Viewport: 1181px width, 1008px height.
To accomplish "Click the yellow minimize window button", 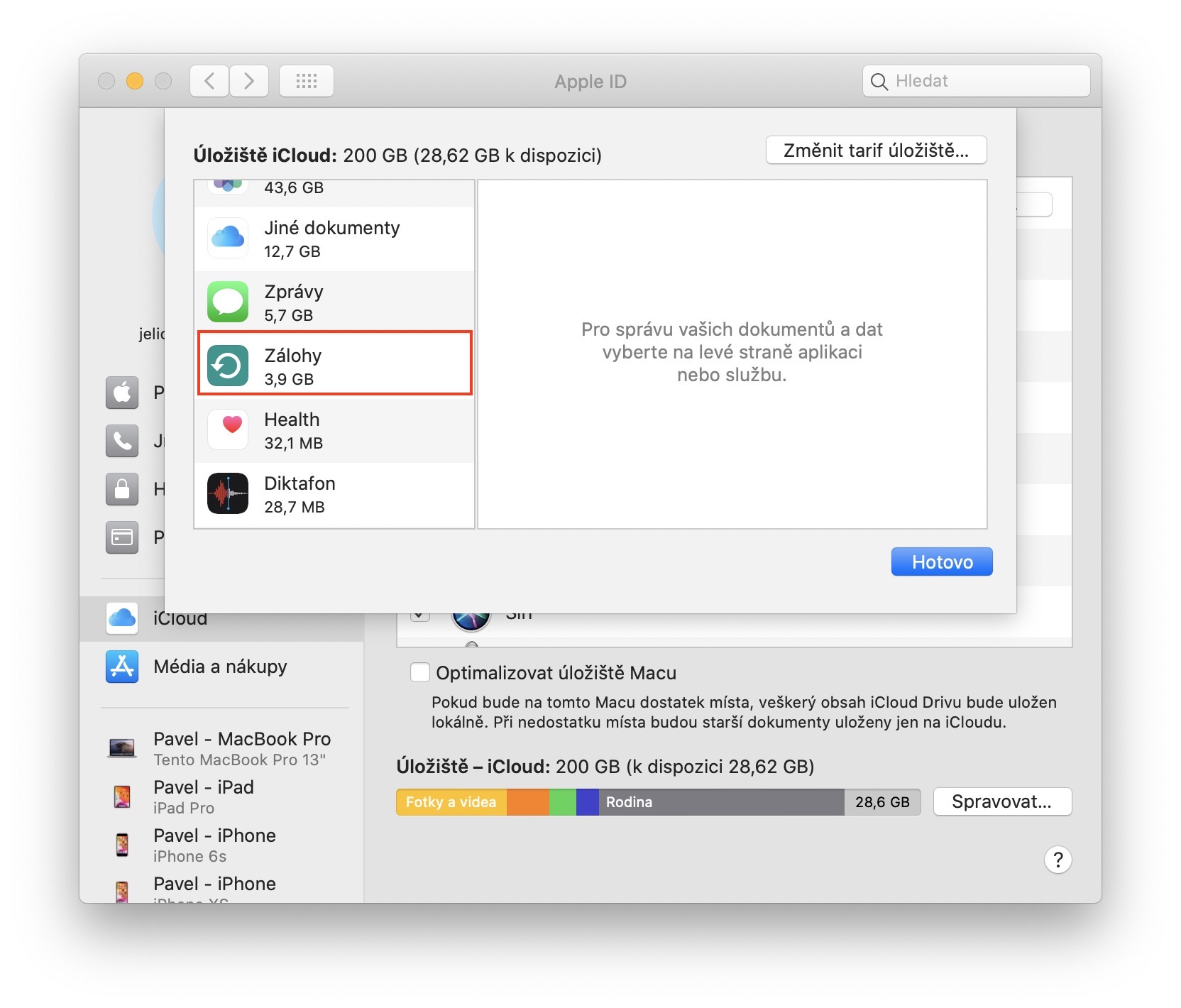I will (135, 81).
